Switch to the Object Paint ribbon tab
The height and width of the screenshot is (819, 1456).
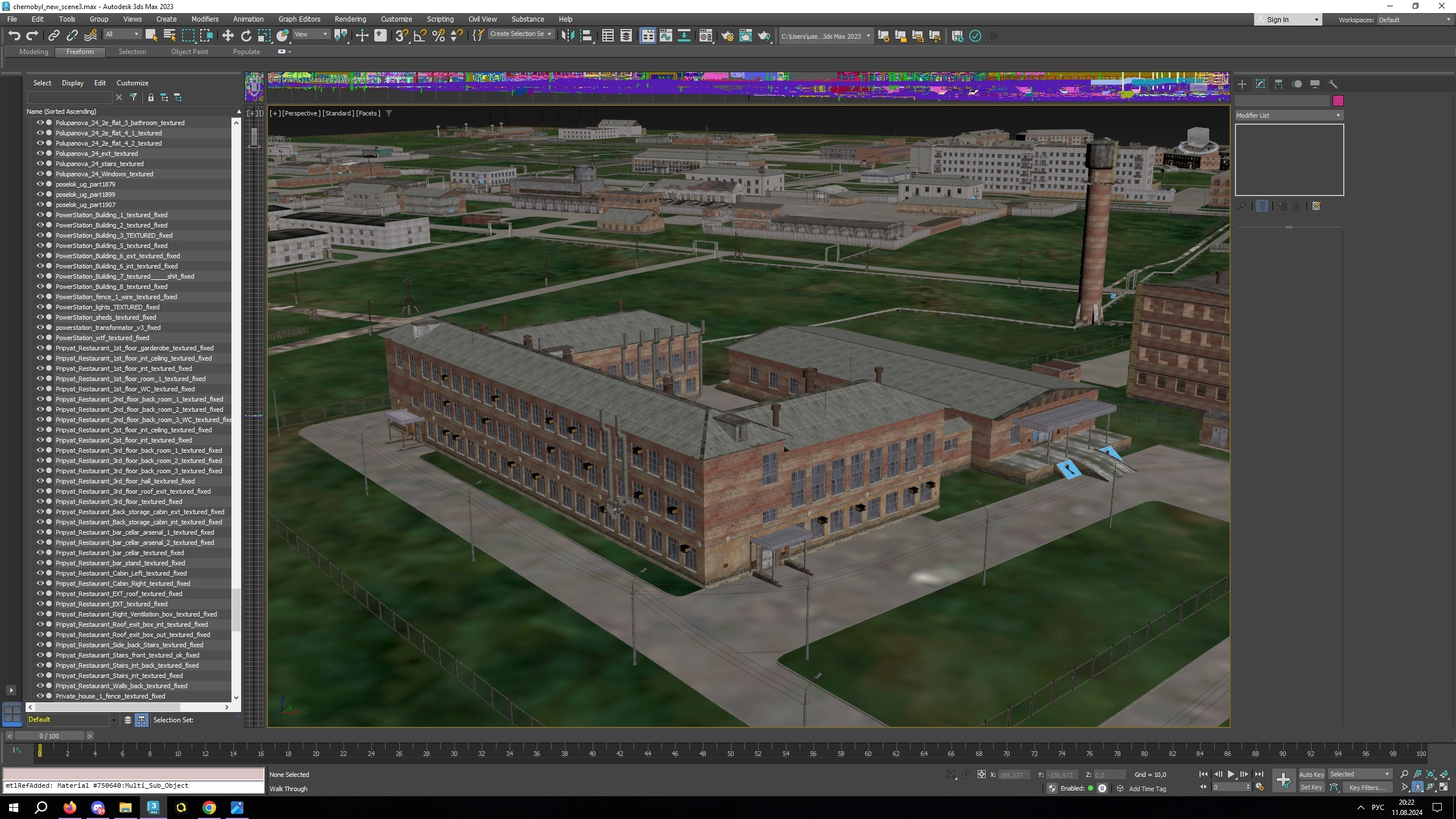[x=189, y=52]
